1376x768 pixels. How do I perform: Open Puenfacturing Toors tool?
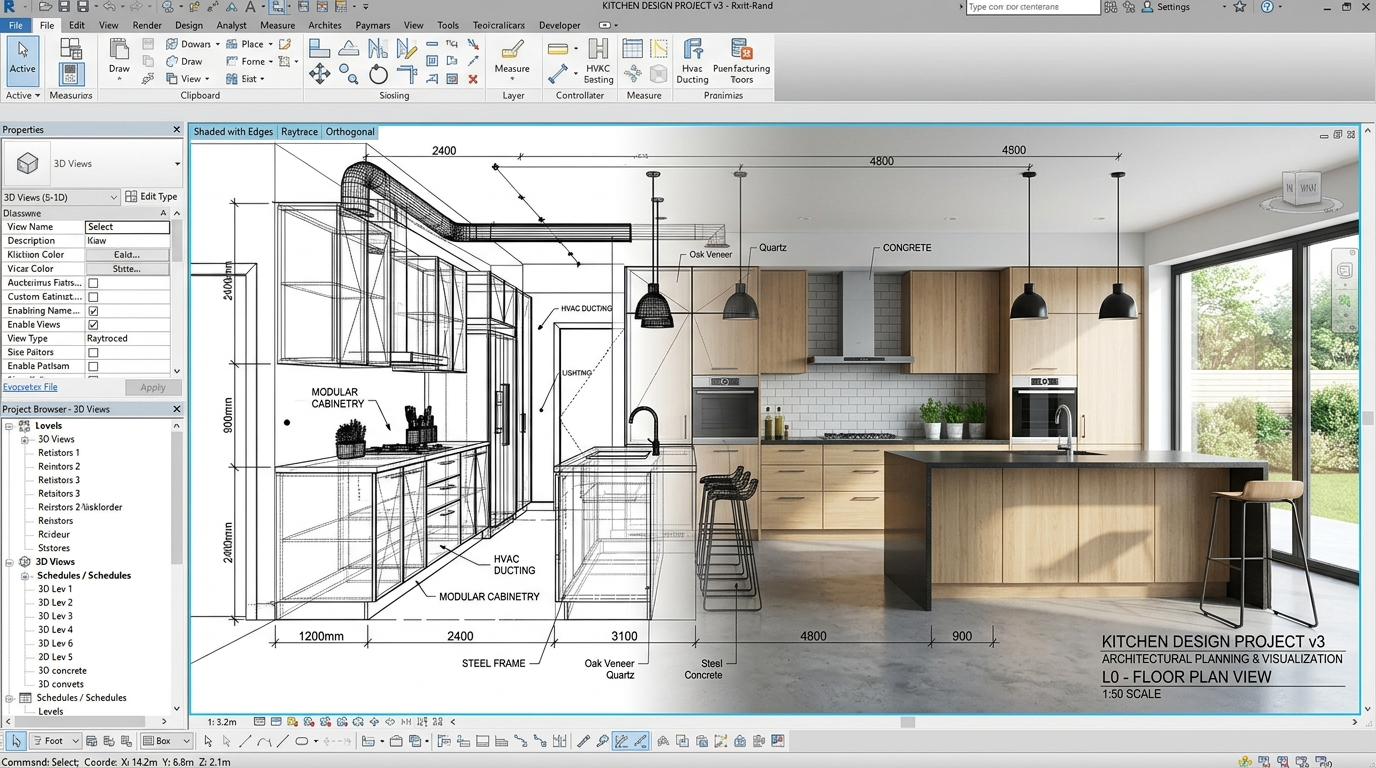pos(741,61)
